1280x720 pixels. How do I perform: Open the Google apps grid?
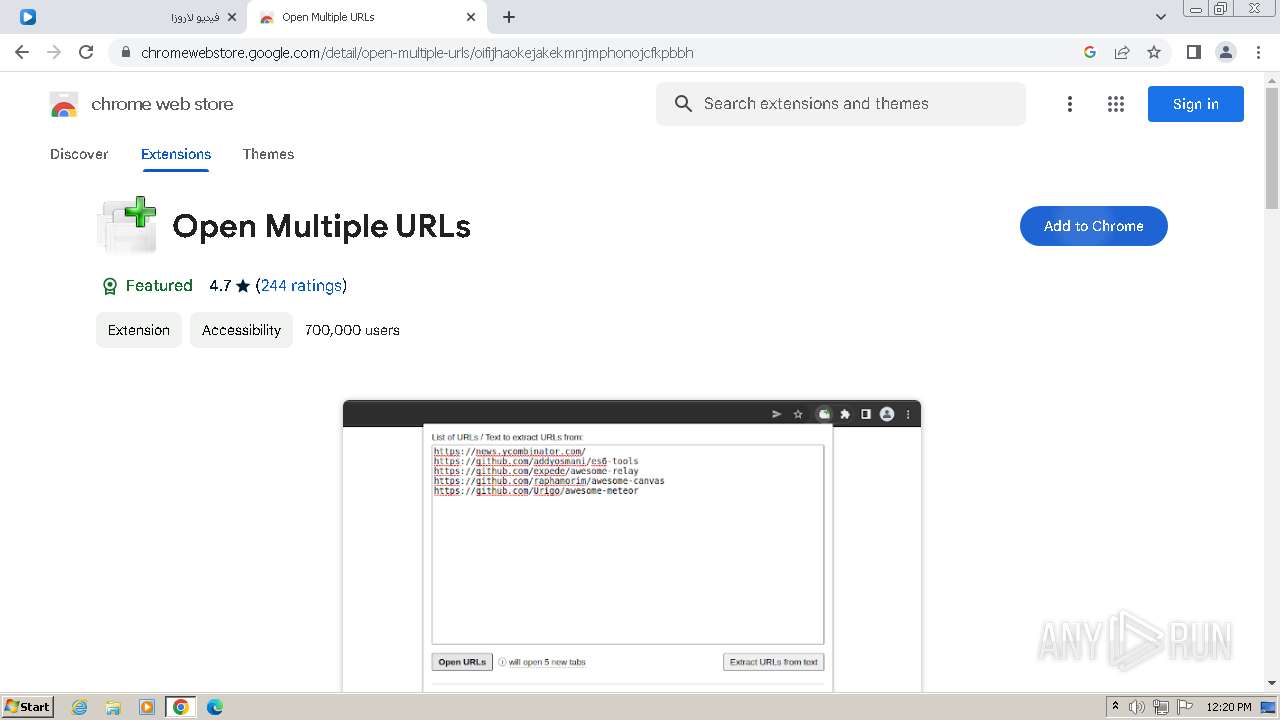pos(1116,104)
